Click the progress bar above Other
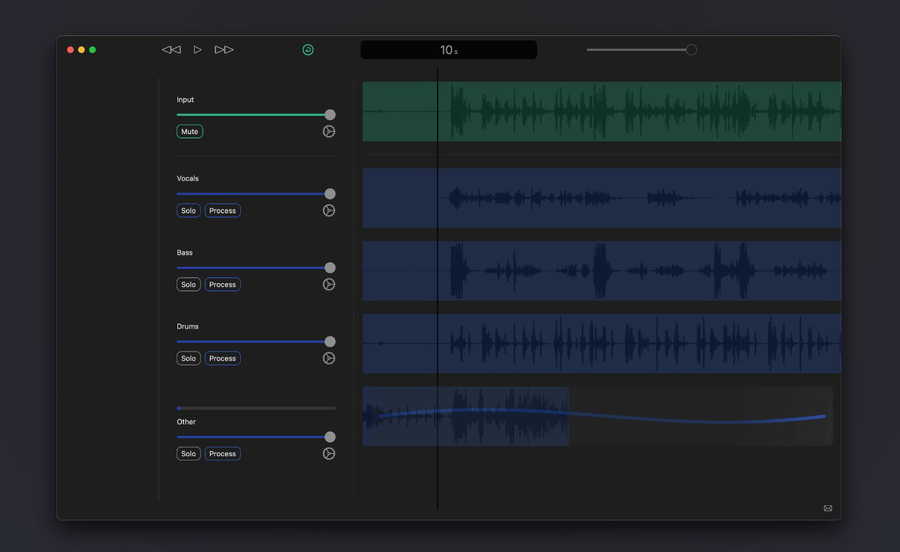 (x=256, y=409)
